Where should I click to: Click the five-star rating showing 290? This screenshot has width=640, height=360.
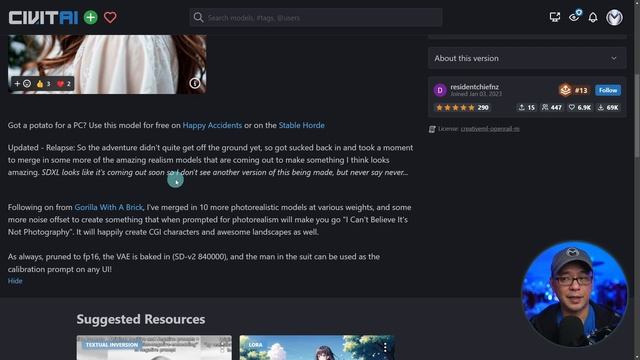(x=462, y=108)
